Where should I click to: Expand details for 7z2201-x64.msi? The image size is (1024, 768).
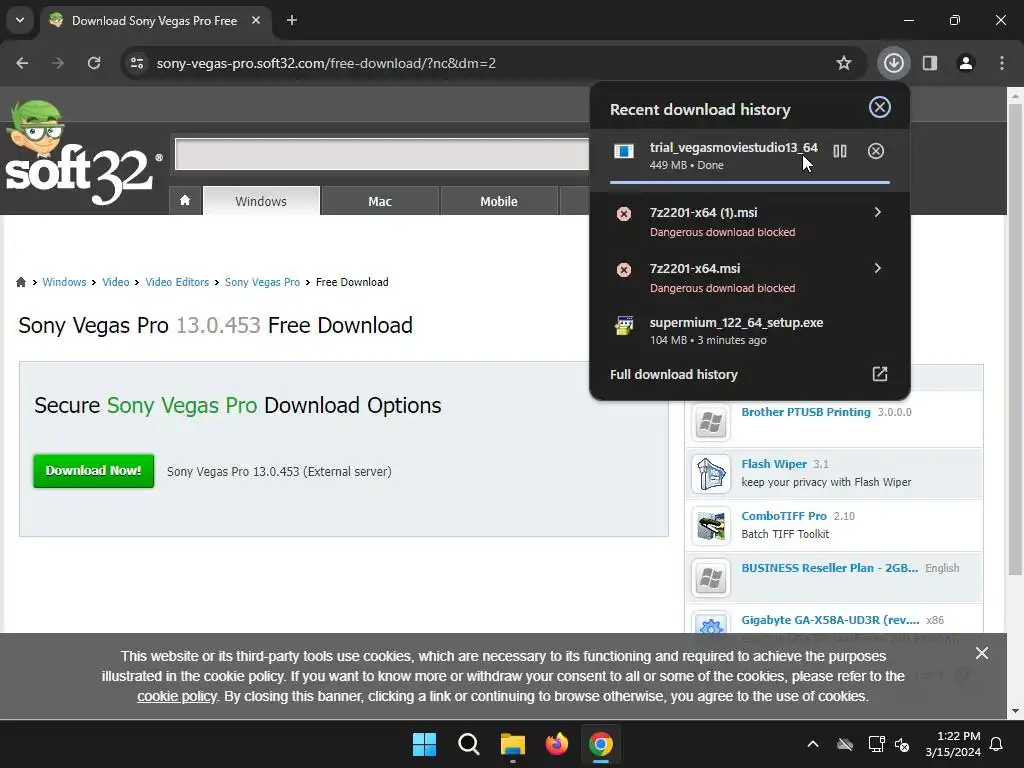click(x=878, y=268)
